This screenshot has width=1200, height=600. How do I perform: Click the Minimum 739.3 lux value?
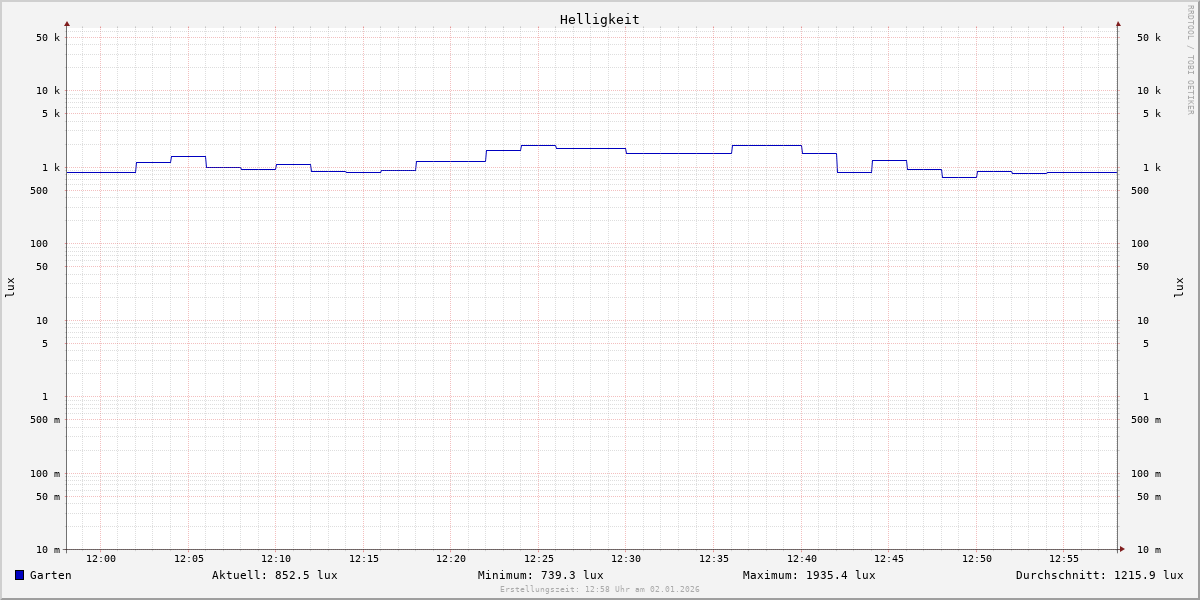pos(540,575)
